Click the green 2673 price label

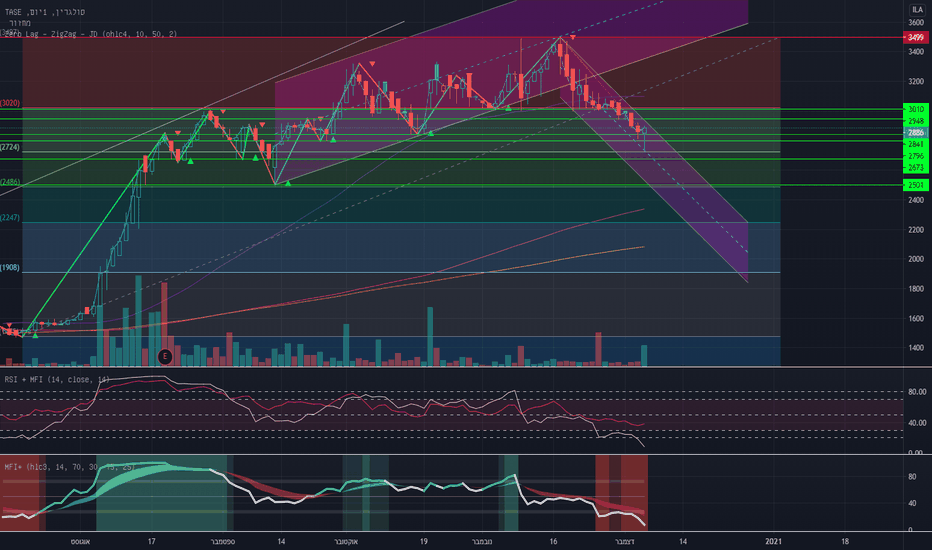(915, 168)
